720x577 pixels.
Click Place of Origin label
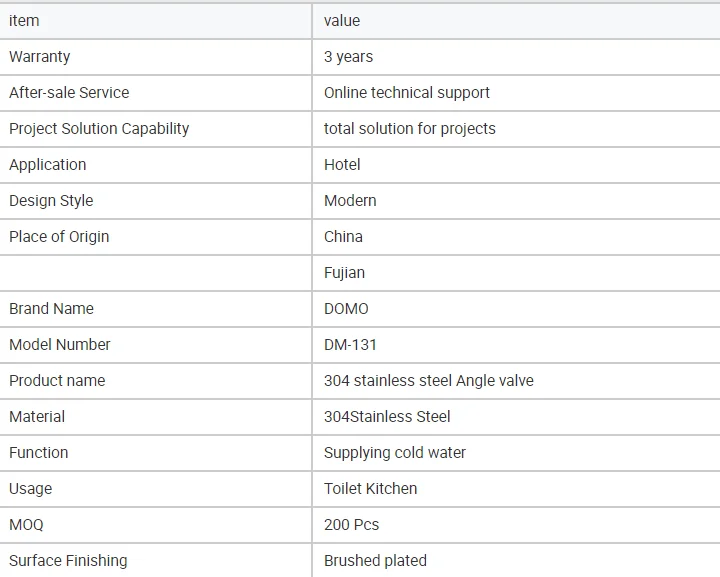59,237
